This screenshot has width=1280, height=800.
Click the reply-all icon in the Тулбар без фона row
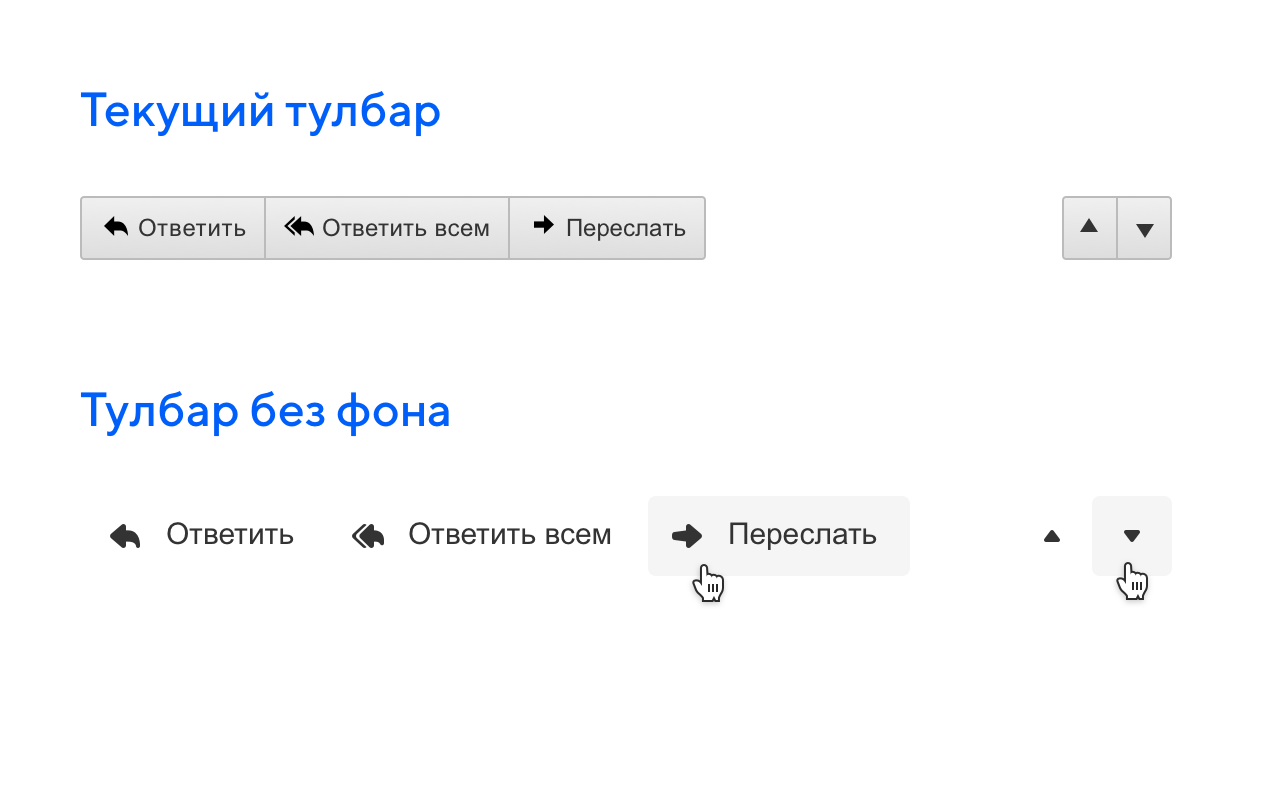click(x=367, y=535)
